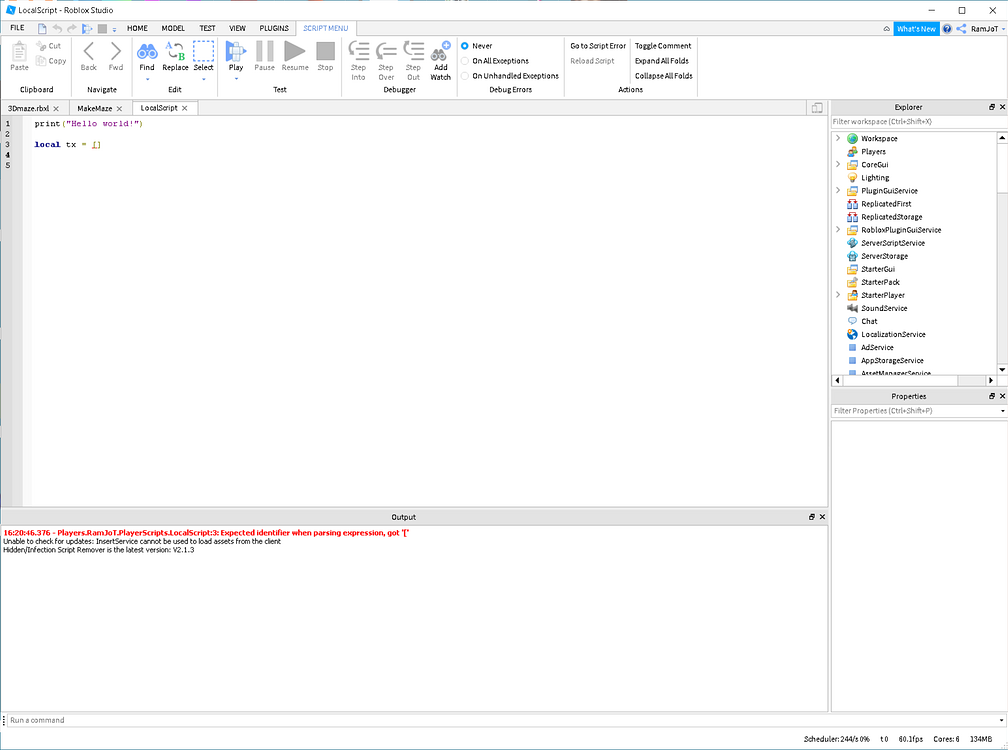The image size is (1008, 750).
Task: Click the What's New button
Action: click(916, 29)
